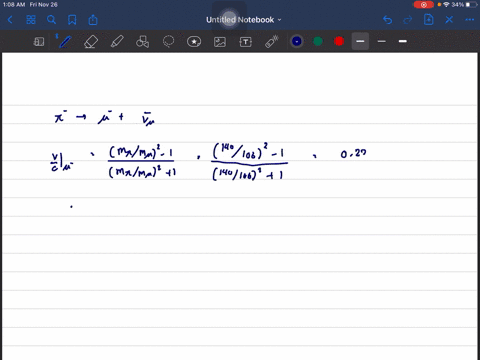480x360 pixels.
Task: Toggle the read-only/page mode icon
Action: (39, 42)
